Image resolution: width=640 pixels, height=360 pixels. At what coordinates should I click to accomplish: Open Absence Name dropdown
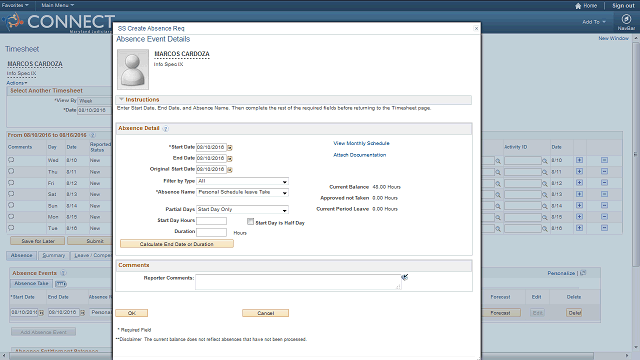coord(242,192)
